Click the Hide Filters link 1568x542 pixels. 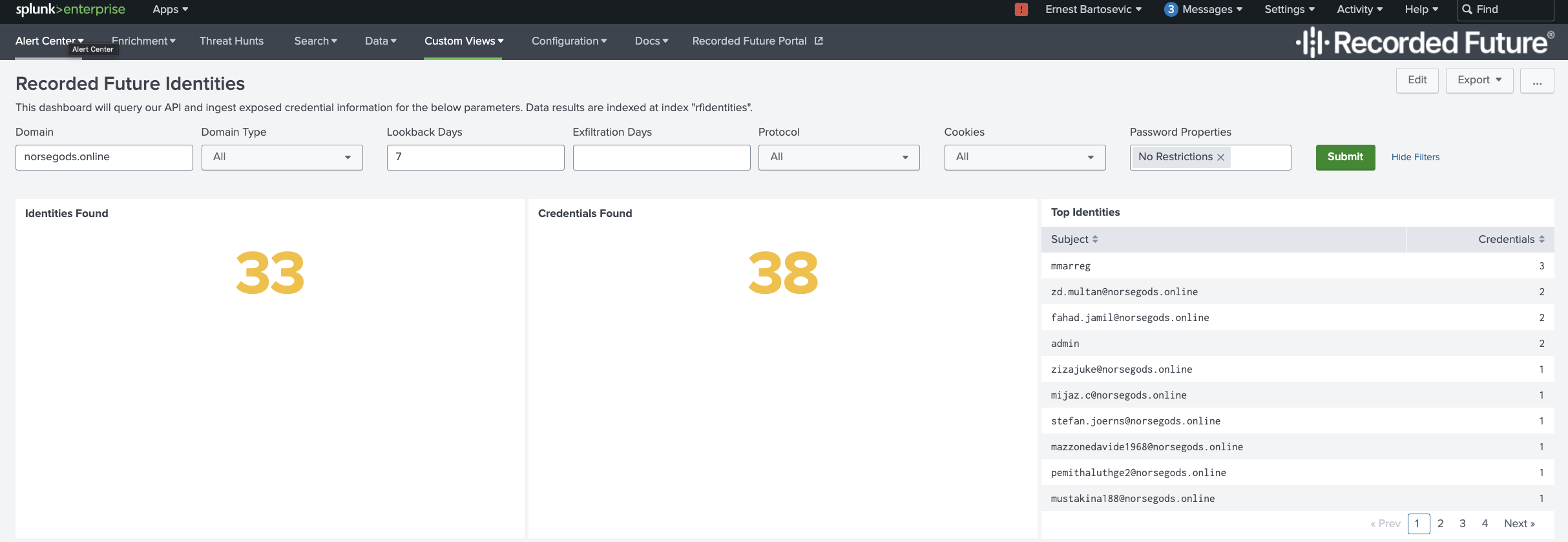(x=1415, y=158)
